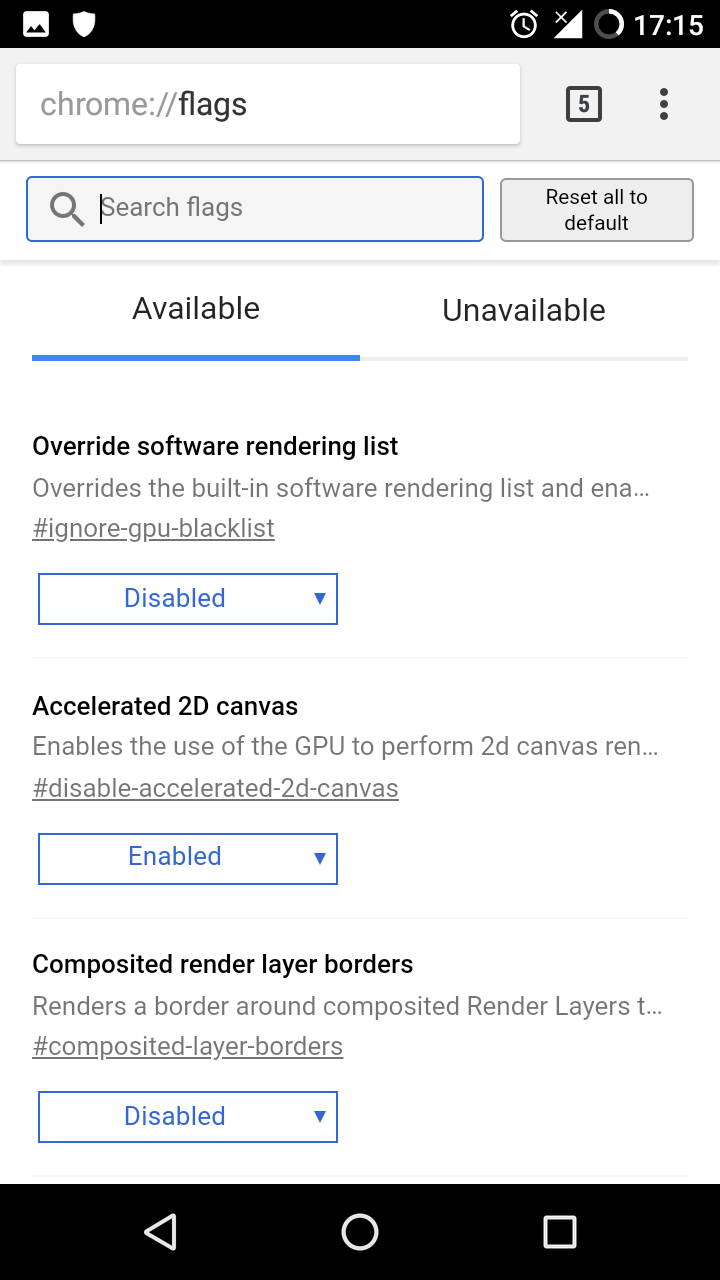Focus the Search flags input field
Image resolution: width=720 pixels, height=1280 pixels.
click(285, 208)
